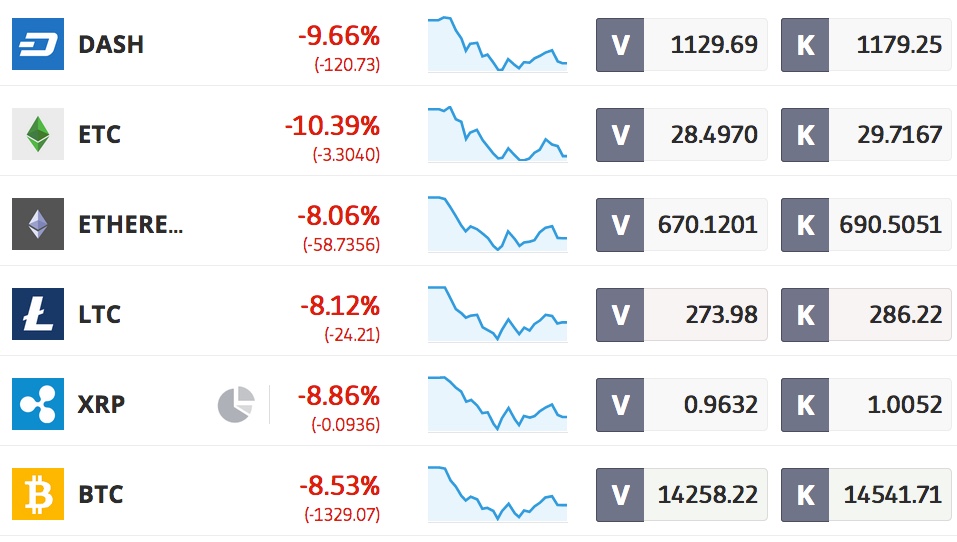The width and height of the screenshot is (957, 542).
Task: Select the ETHERE... market name
Action: point(131,224)
